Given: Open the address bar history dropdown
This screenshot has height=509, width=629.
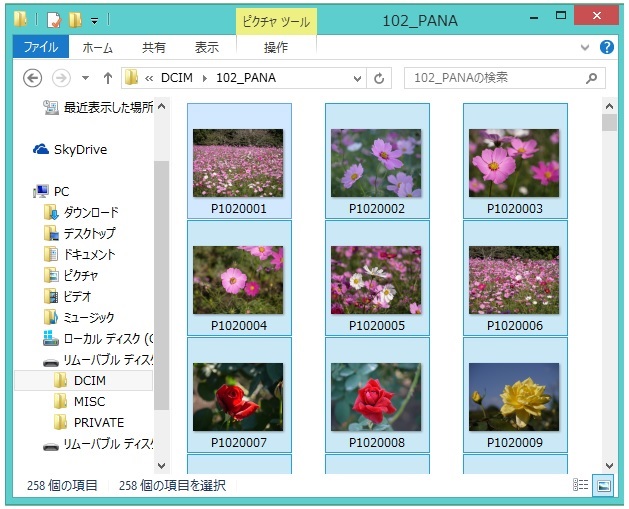Looking at the screenshot, I should (x=357, y=78).
